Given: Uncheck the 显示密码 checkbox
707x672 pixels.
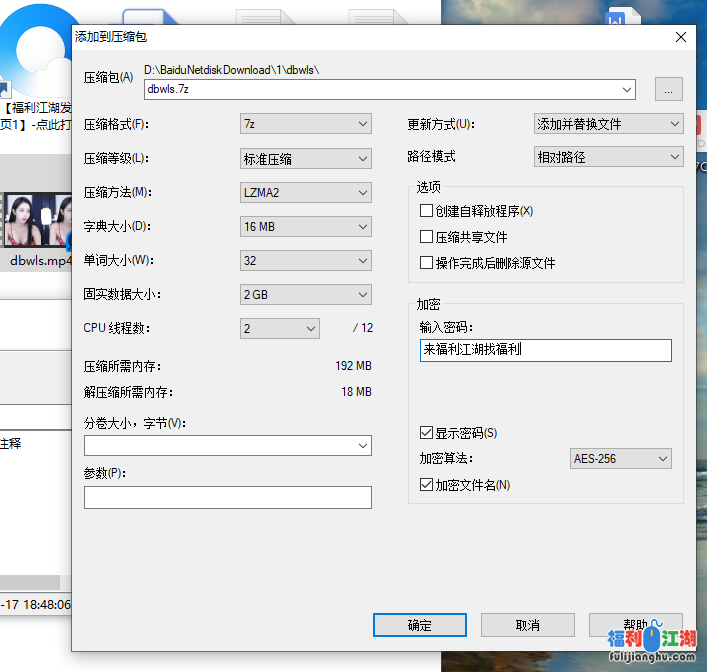Looking at the screenshot, I should click(427, 433).
